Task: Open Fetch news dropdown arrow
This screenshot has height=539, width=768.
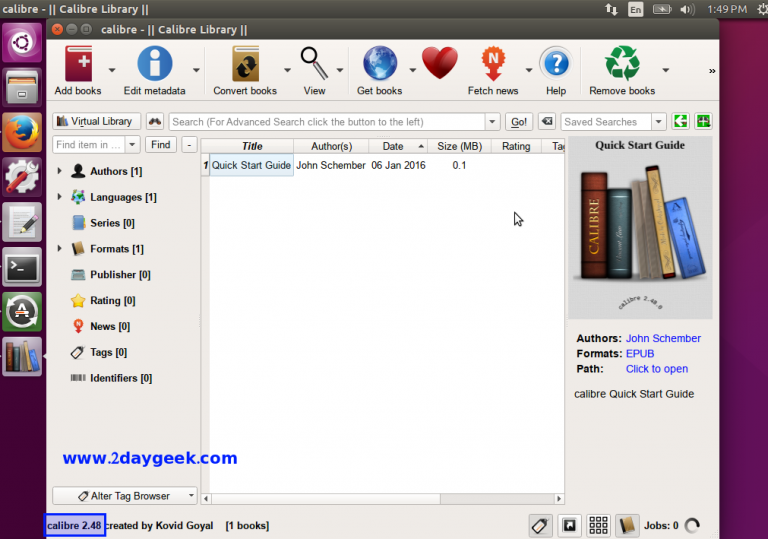Action: click(528, 70)
